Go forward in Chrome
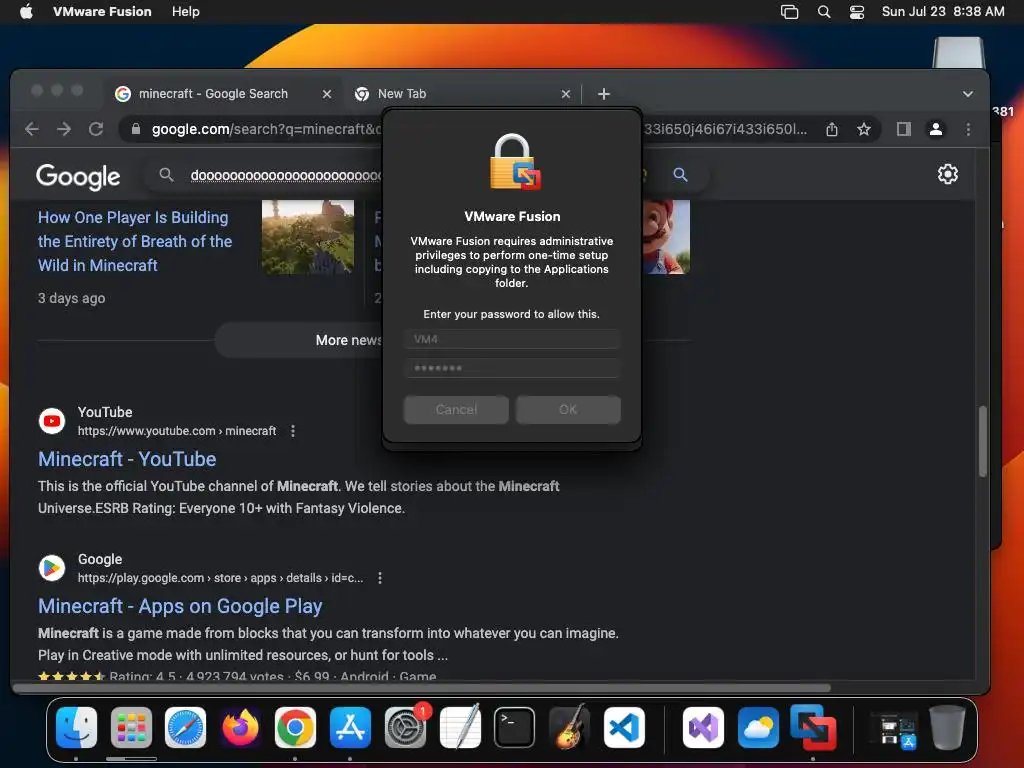This screenshot has width=1024, height=768. (x=64, y=129)
